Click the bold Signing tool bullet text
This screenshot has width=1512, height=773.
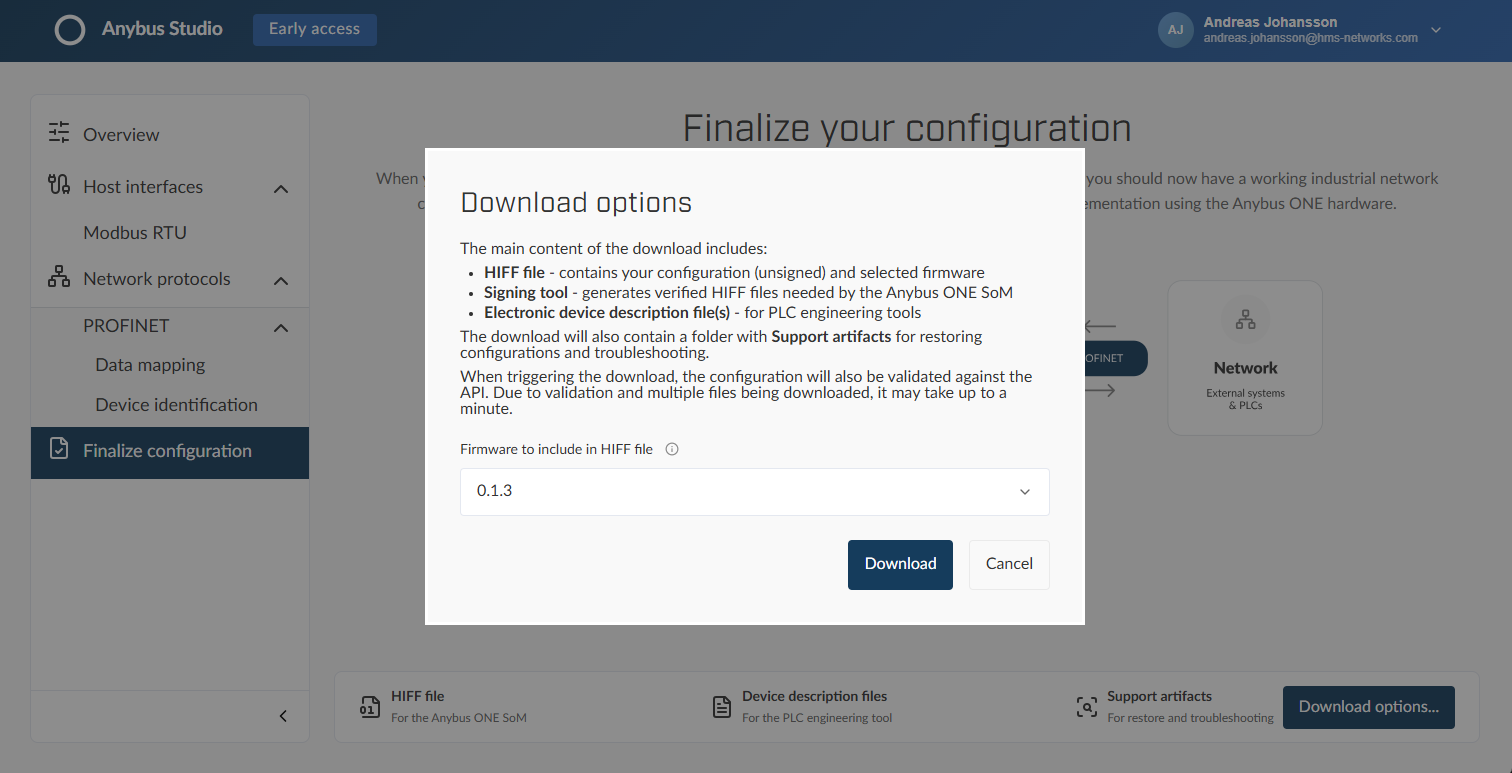[526, 292]
